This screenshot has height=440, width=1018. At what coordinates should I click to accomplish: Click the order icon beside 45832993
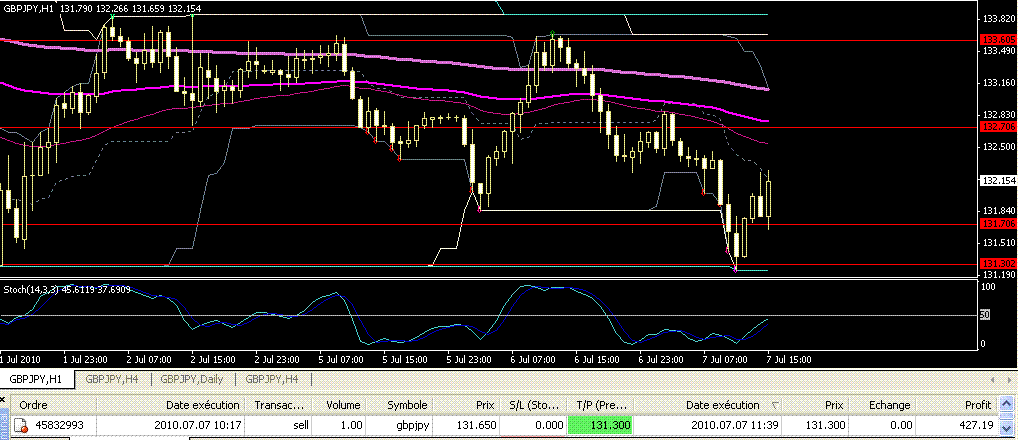[19, 426]
